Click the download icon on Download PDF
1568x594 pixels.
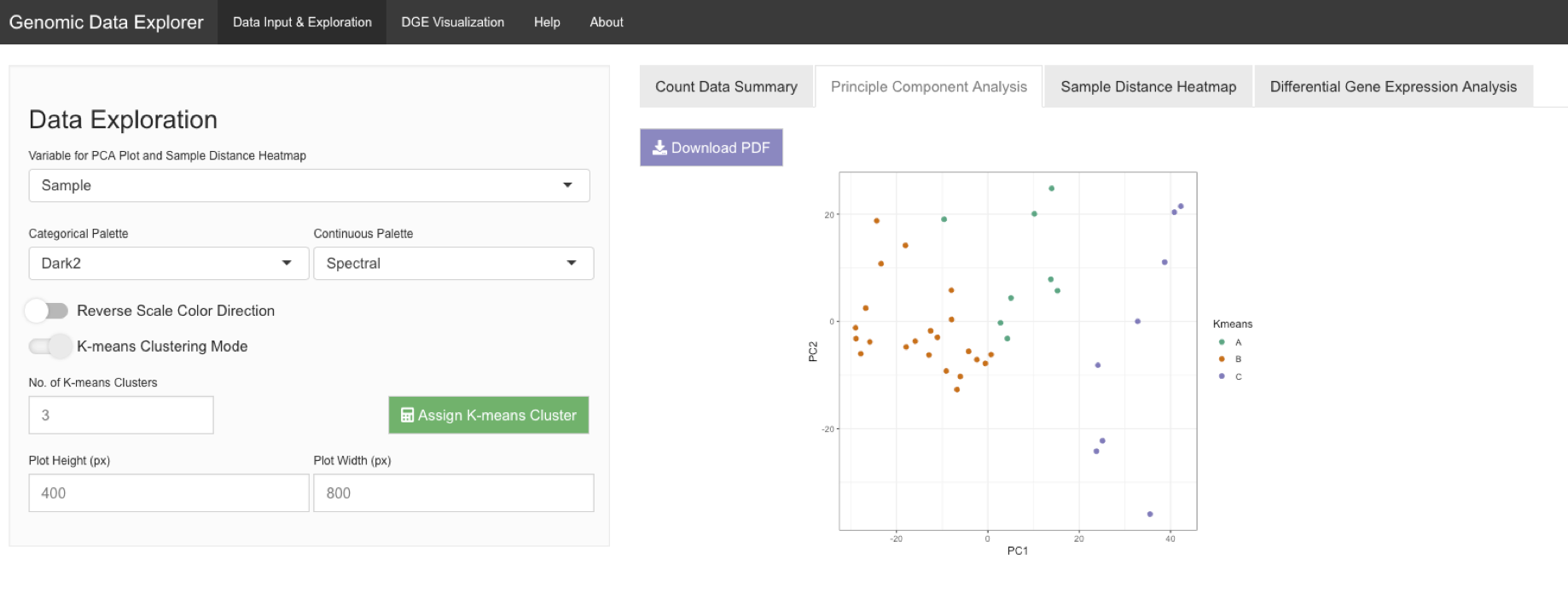659,148
